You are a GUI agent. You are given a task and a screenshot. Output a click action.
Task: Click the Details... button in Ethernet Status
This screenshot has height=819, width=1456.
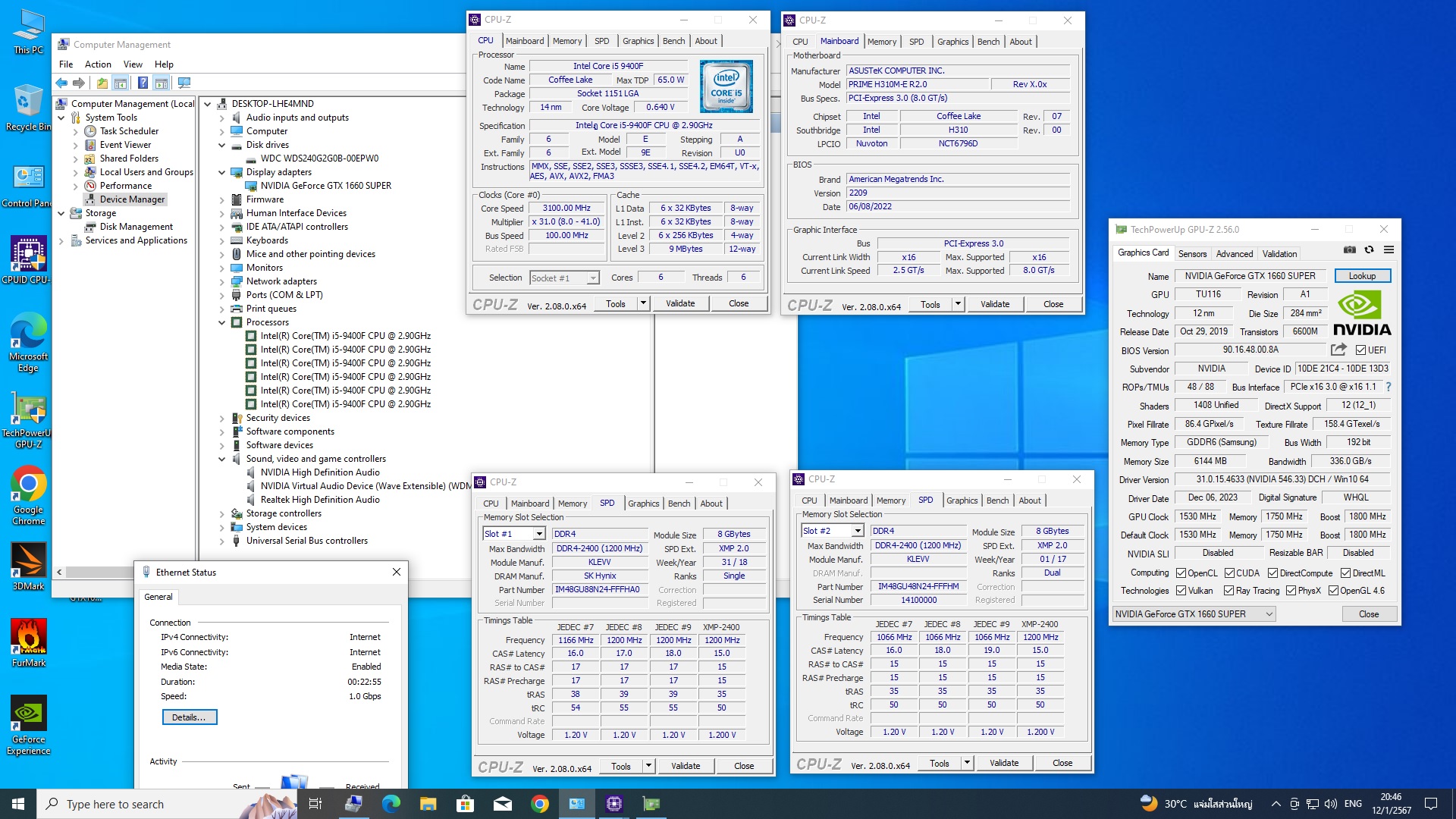click(x=189, y=717)
